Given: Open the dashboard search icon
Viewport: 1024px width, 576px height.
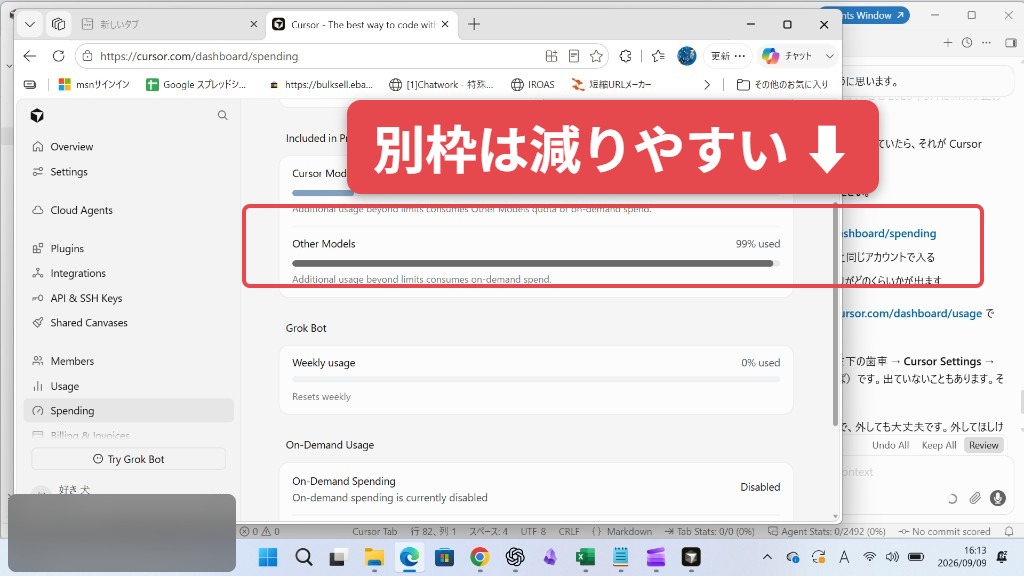Looking at the screenshot, I should [223, 116].
